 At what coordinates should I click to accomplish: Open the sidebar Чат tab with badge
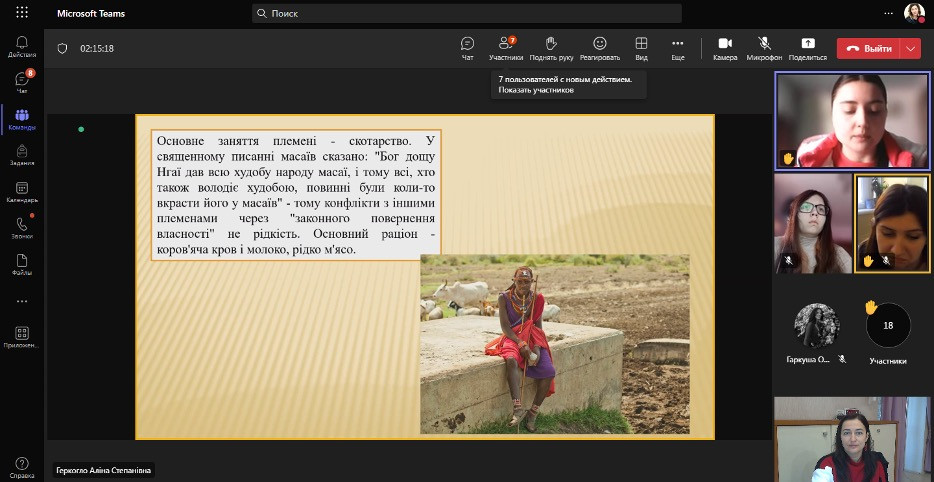22,82
